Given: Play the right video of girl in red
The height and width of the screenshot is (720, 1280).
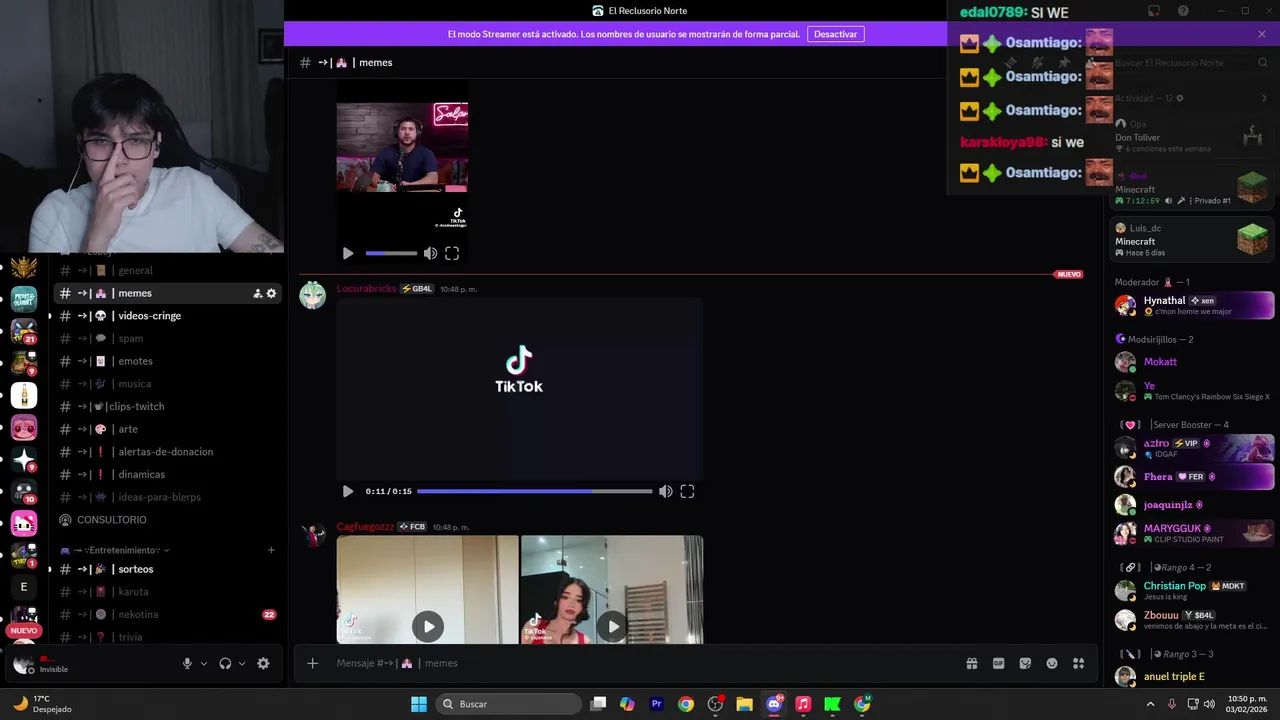Looking at the screenshot, I should 612,627.
